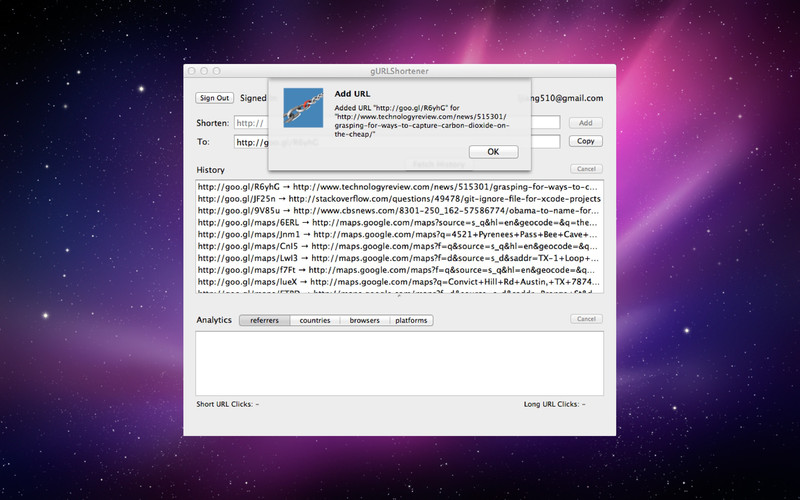Click the empty Analytics results area

[399, 363]
